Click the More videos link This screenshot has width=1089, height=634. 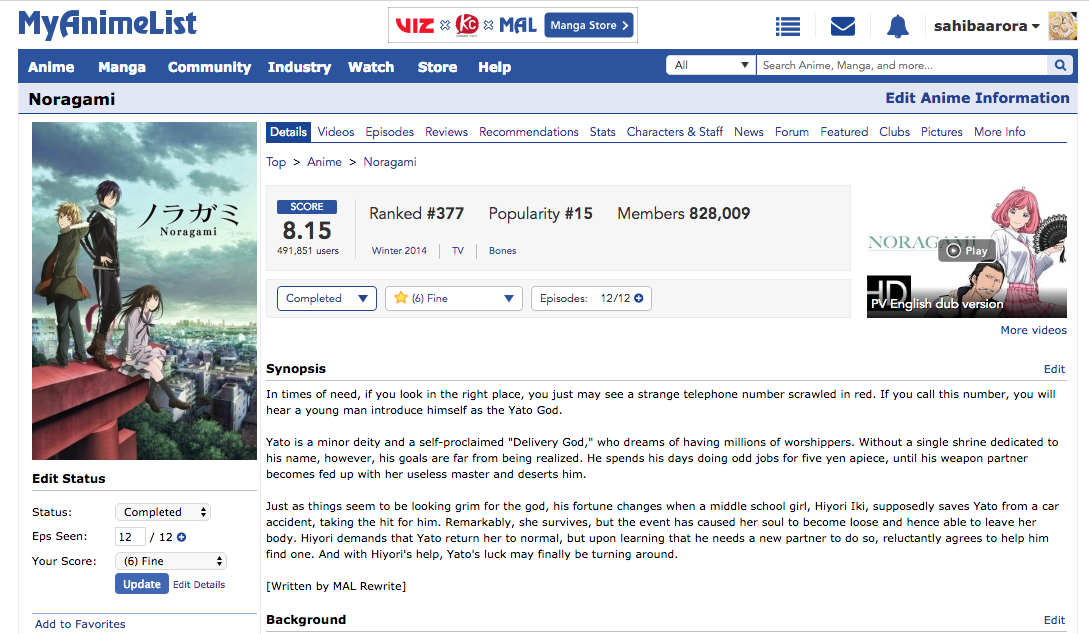(1033, 330)
